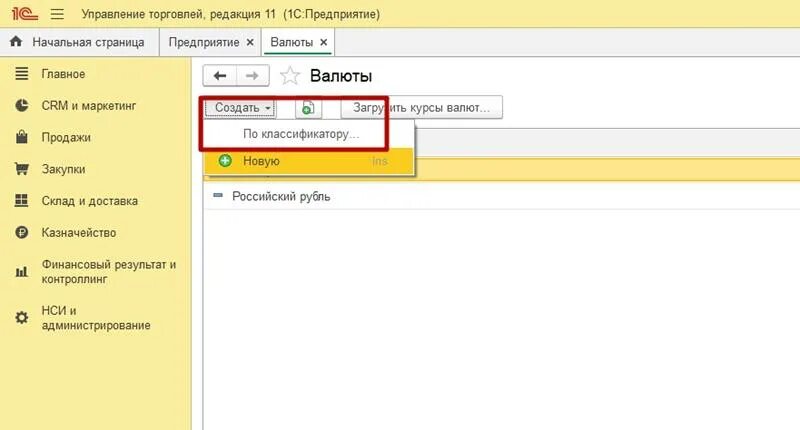Click the administration gear icon
Image resolution: width=800 pixels, height=430 pixels.
pos(21,318)
